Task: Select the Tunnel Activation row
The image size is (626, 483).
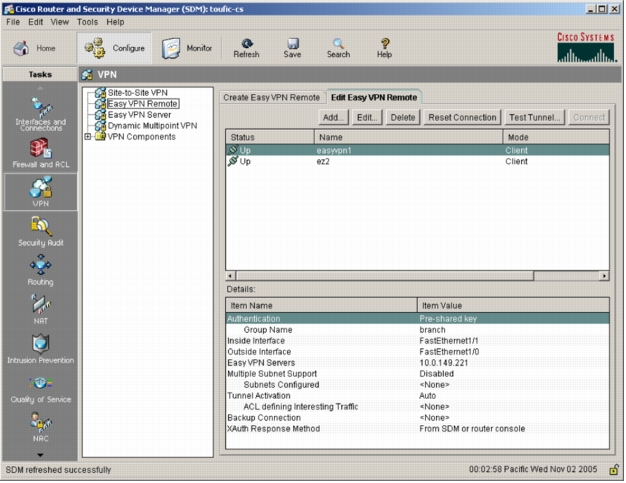Action: coord(417,396)
